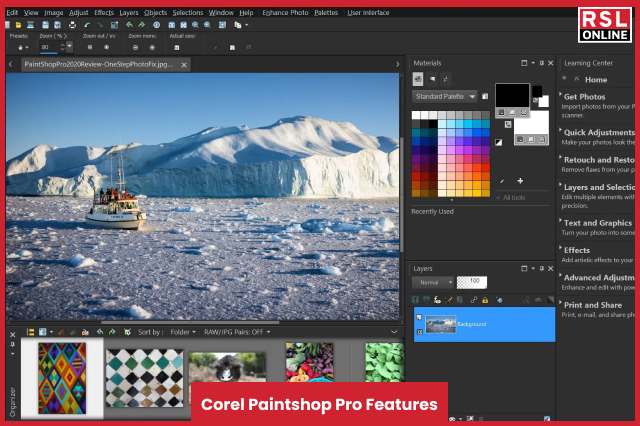Click the black and white reset icon
The height and width of the screenshot is (426, 640).
499,142
